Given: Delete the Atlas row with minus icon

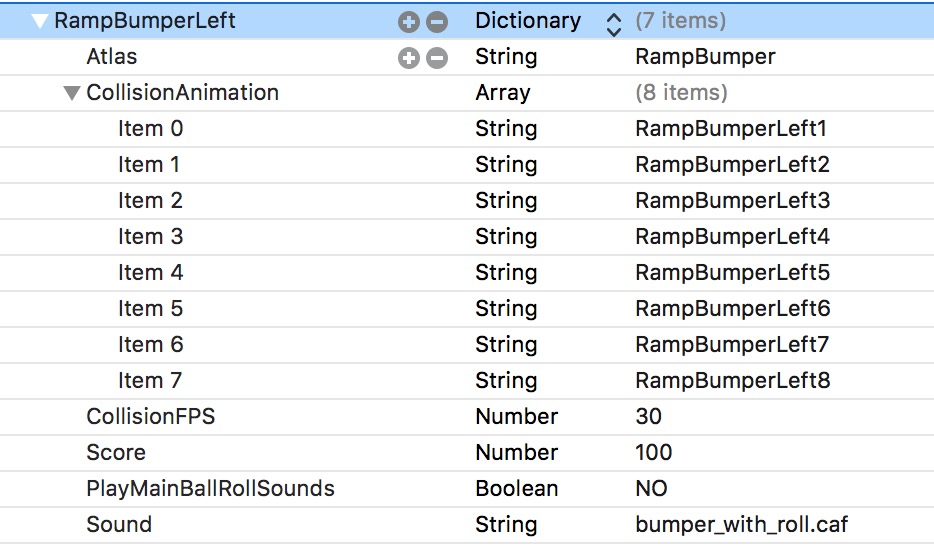Looking at the screenshot, I should click(437, 58).
